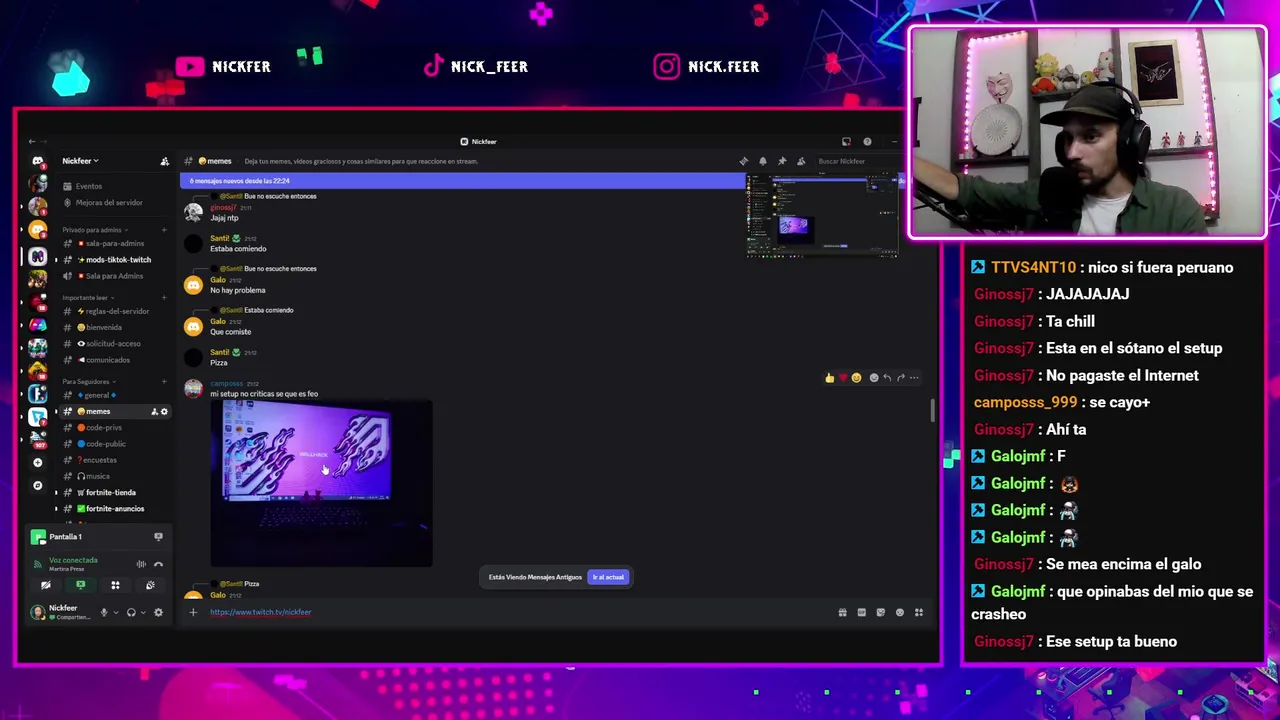Collapse Para Seguidores category
The image size is (1280, 720).
[x=88, y=381]
